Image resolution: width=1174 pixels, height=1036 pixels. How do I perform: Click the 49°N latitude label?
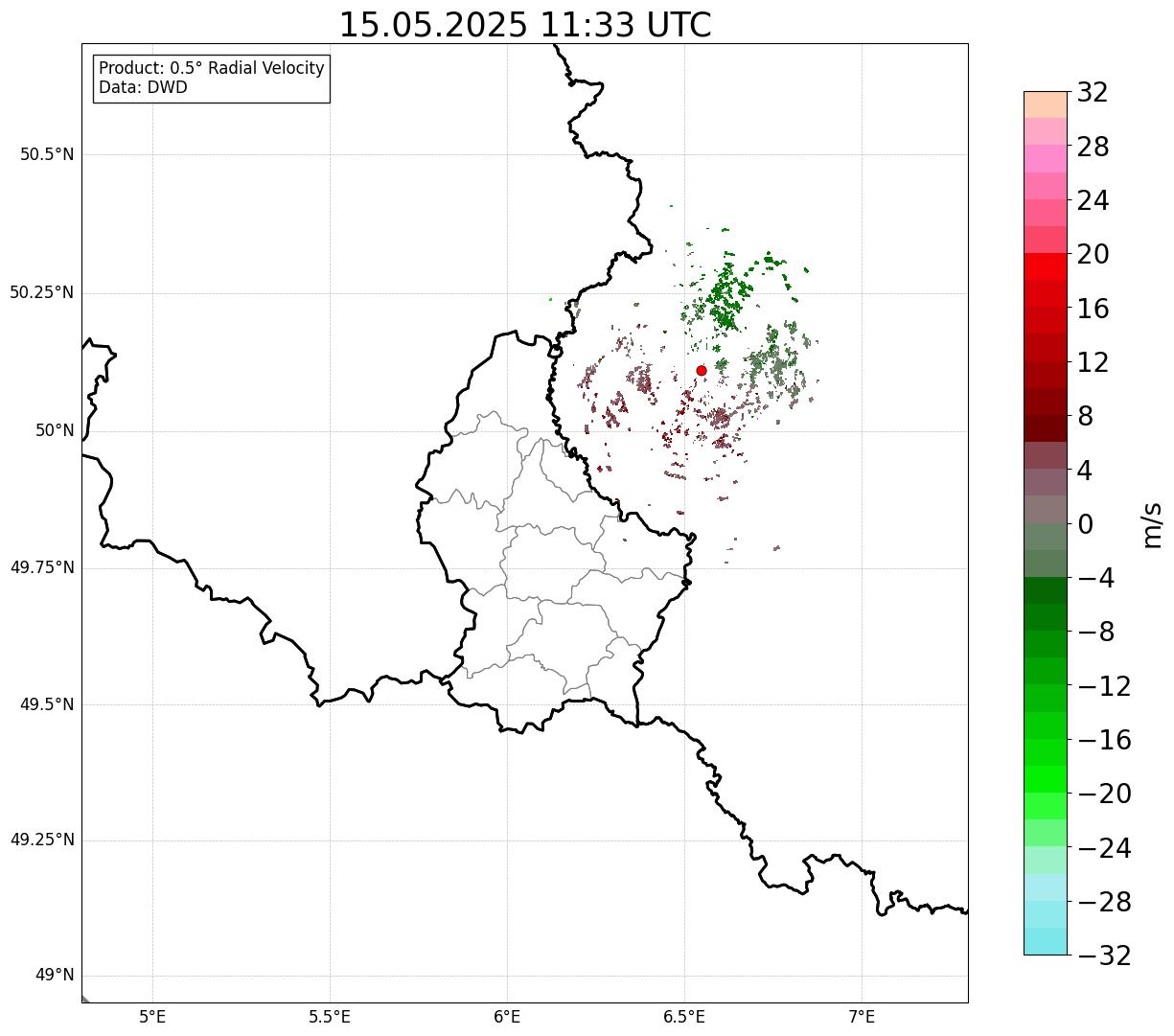click(x=55, y=976)
